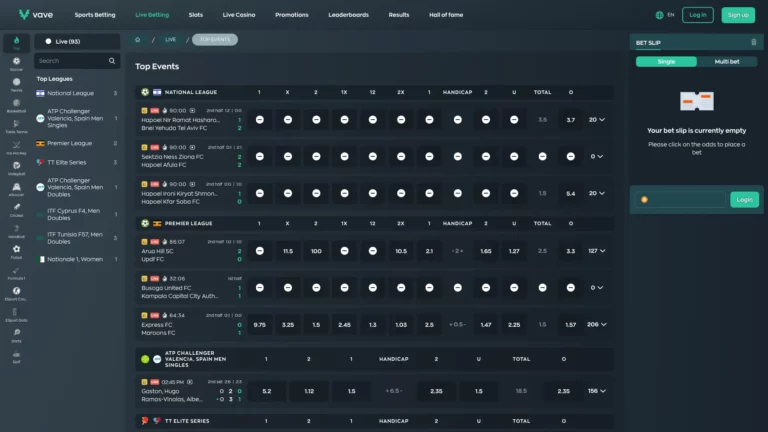The width and height of the screenshot is (768, 432).
Task: Select the Cricket icon in sidebar
Action: 16,209
